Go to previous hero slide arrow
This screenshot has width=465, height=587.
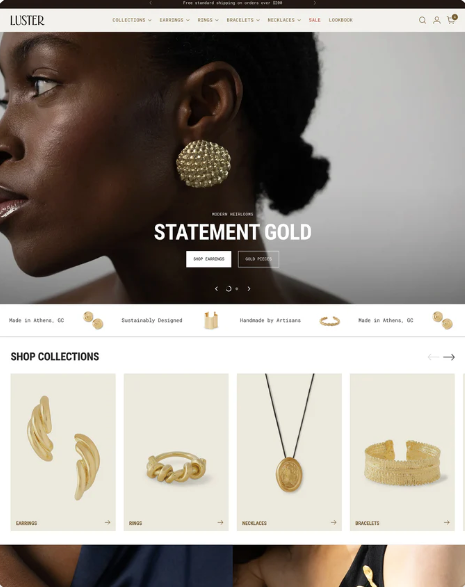click(x=216, y=289)
